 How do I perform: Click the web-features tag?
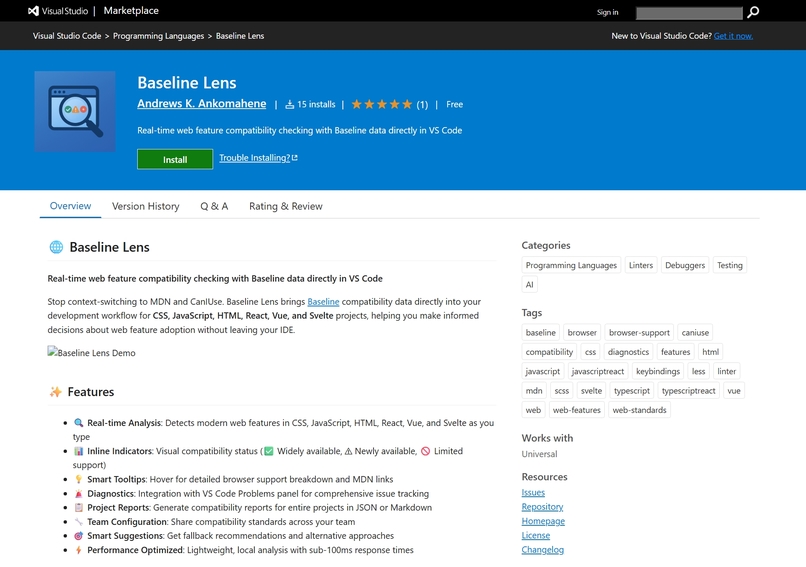(577, 410)
